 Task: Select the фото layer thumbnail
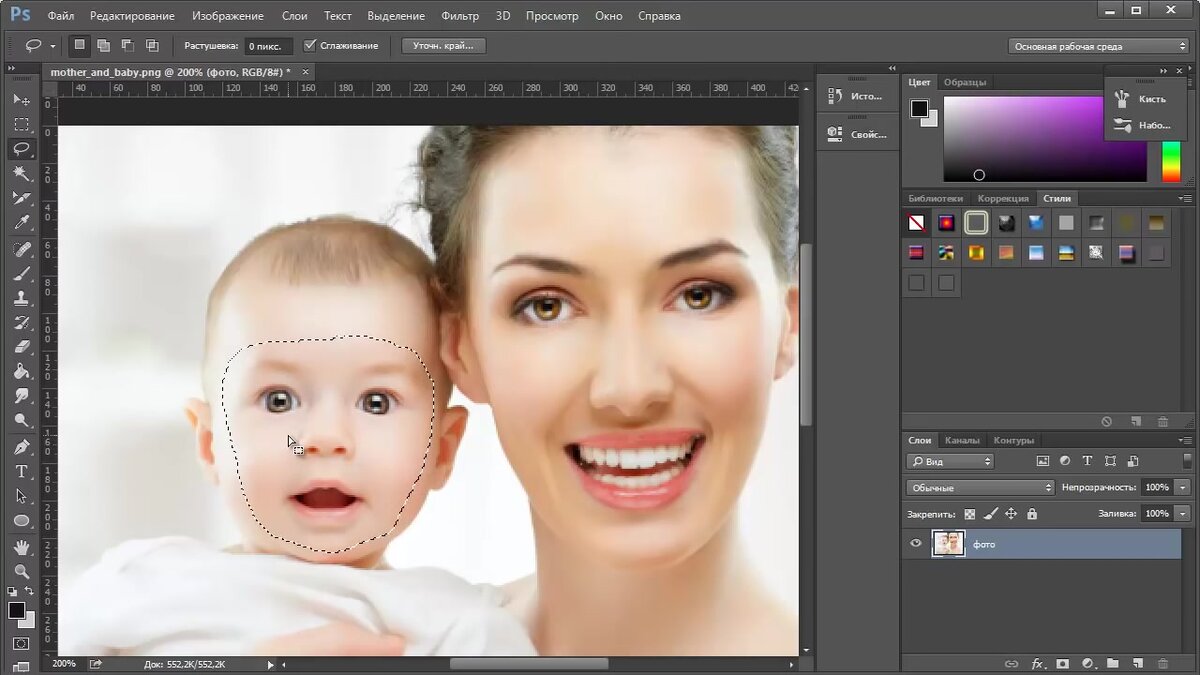pyautogui.click(x=948, y=544)
